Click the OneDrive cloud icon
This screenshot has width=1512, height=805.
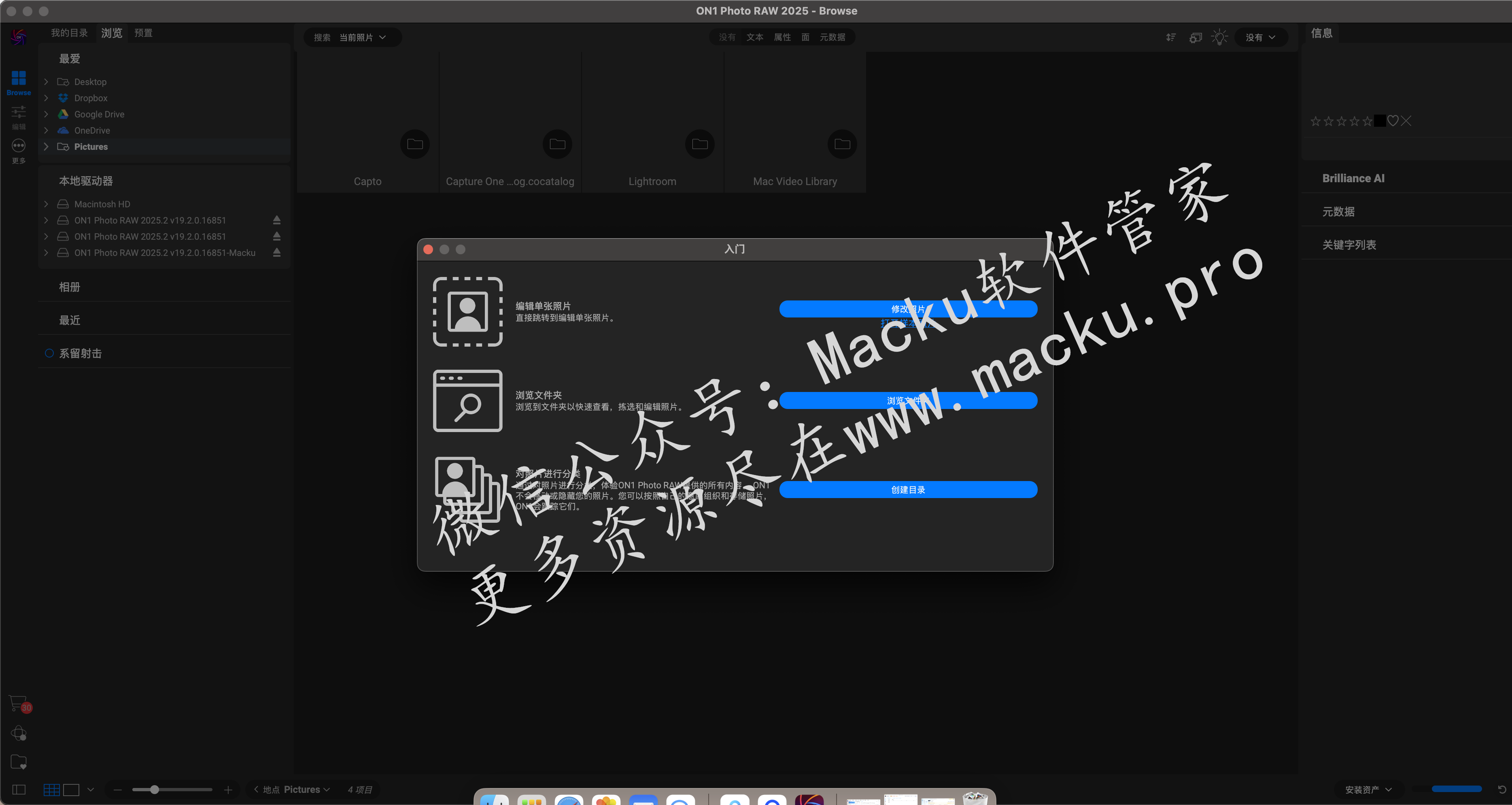64,130
